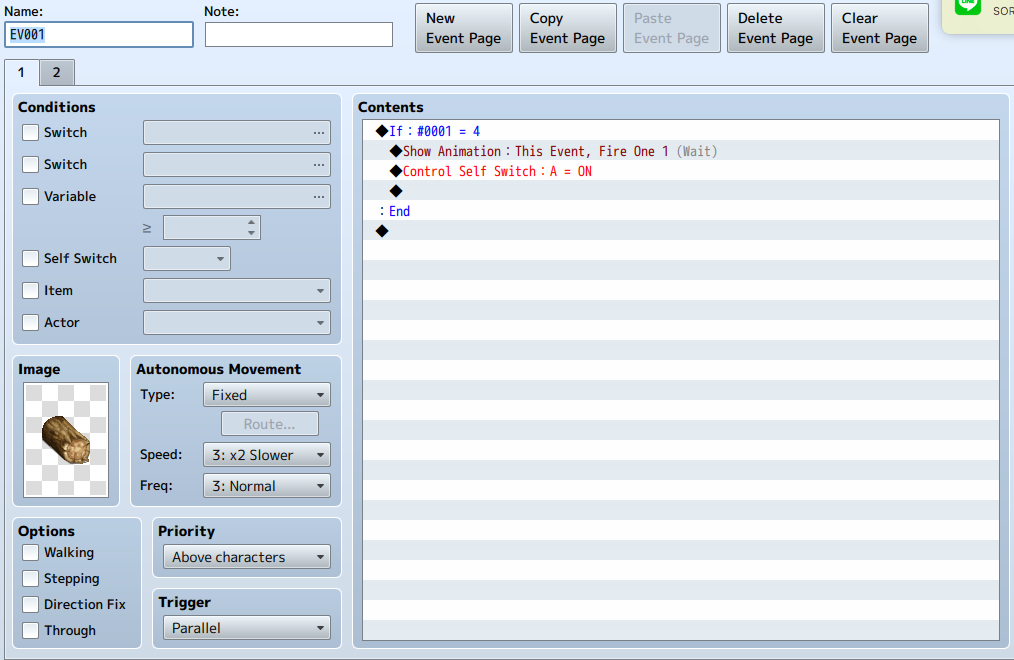
Task: Open the Actor condition dropdown
Action: click(237, 323)
